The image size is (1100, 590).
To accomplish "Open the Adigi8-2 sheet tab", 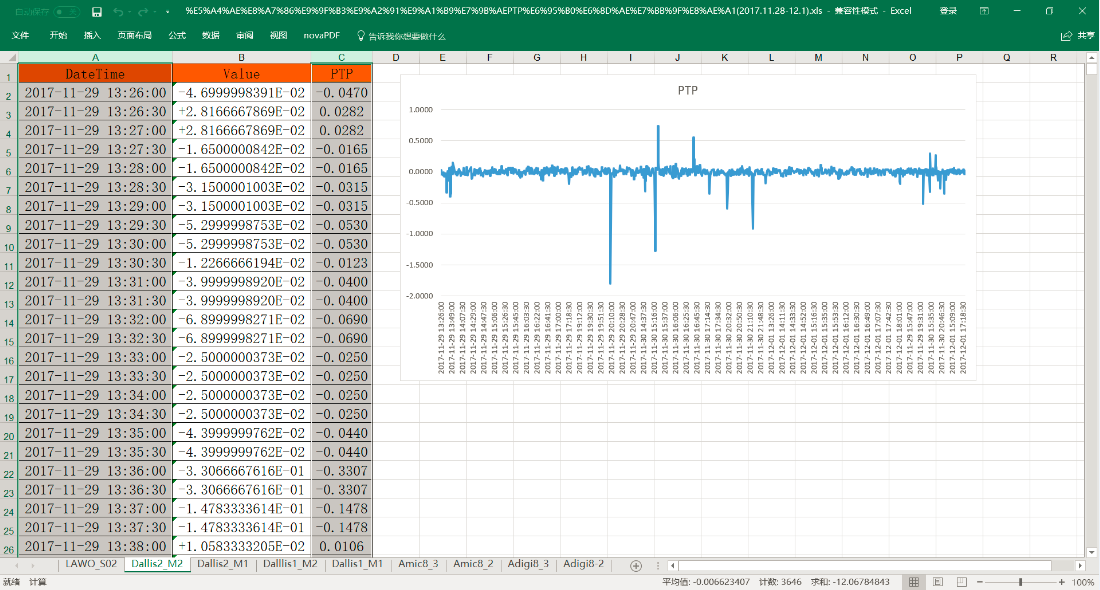I will click(584, 564).
